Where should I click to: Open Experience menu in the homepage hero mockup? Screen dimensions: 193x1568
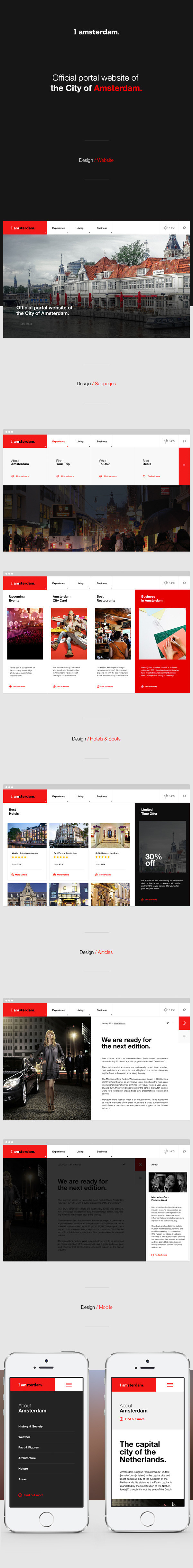58,228
